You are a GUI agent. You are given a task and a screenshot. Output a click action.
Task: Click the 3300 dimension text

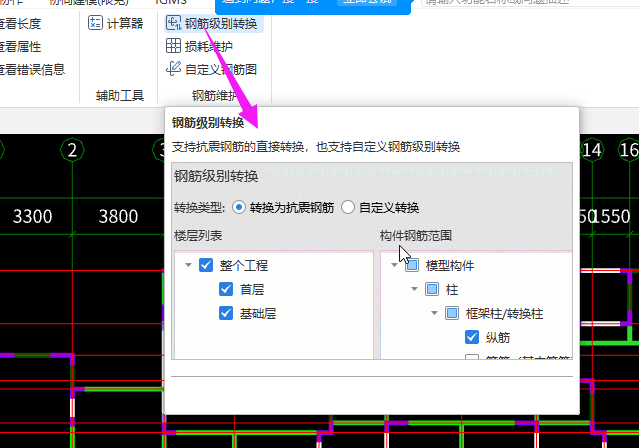[33, 216]
